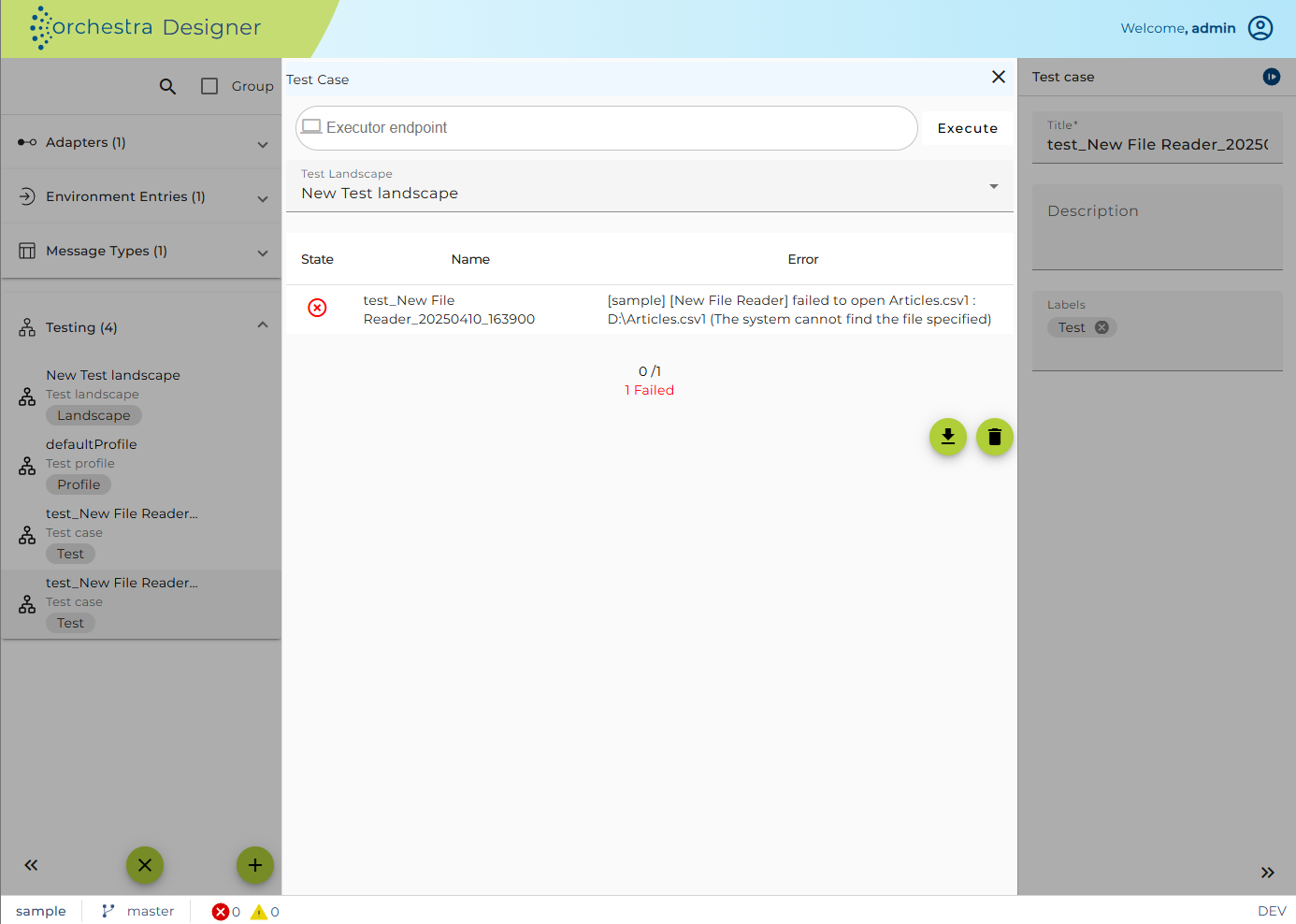This screenshot has width=1296, height=924.
Task: Click the Environment Entries arrow icon
Action: tap(27, 196)
